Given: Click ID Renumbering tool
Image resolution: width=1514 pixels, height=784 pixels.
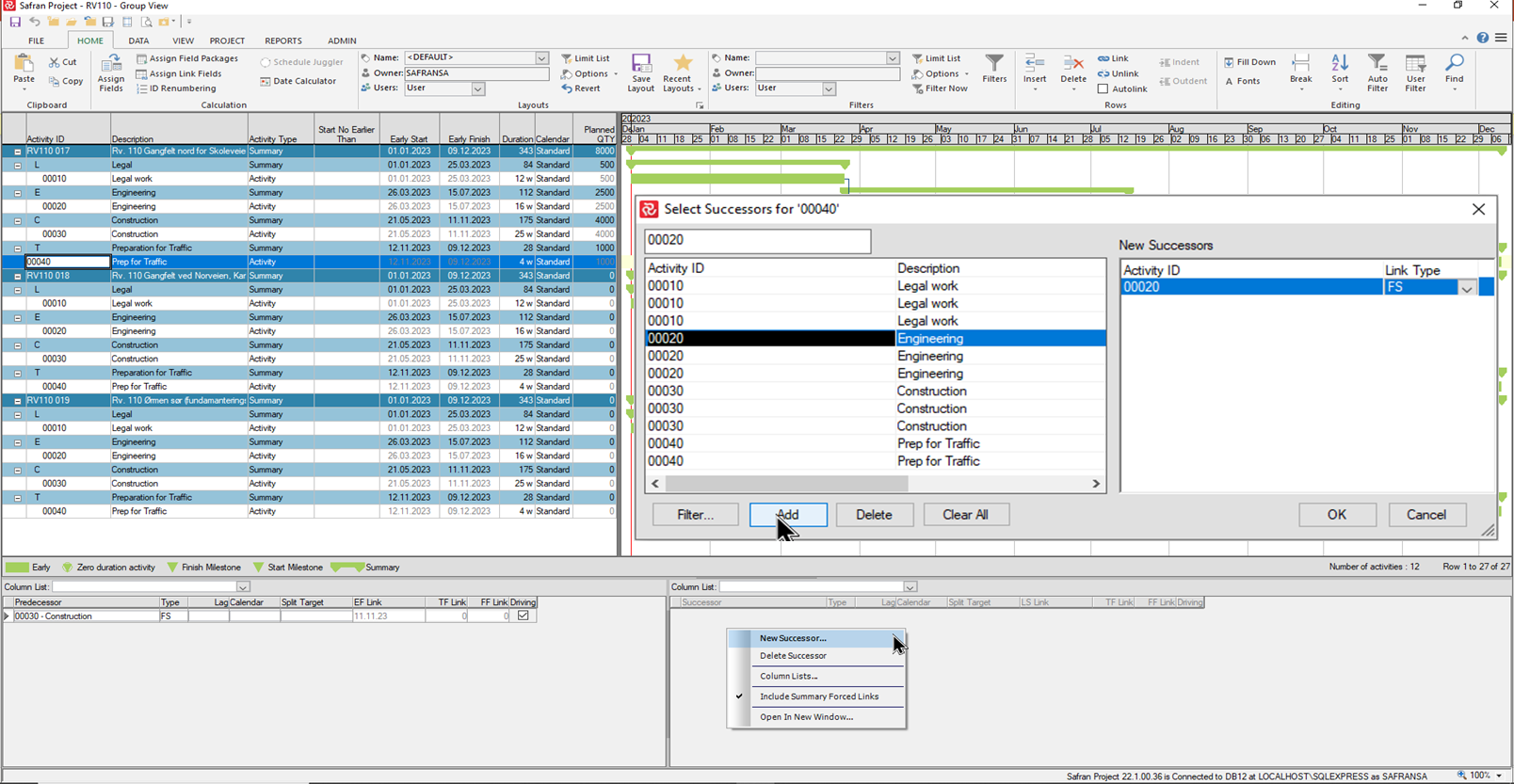Looking at the screenshot, I should (x=176, y=88).
